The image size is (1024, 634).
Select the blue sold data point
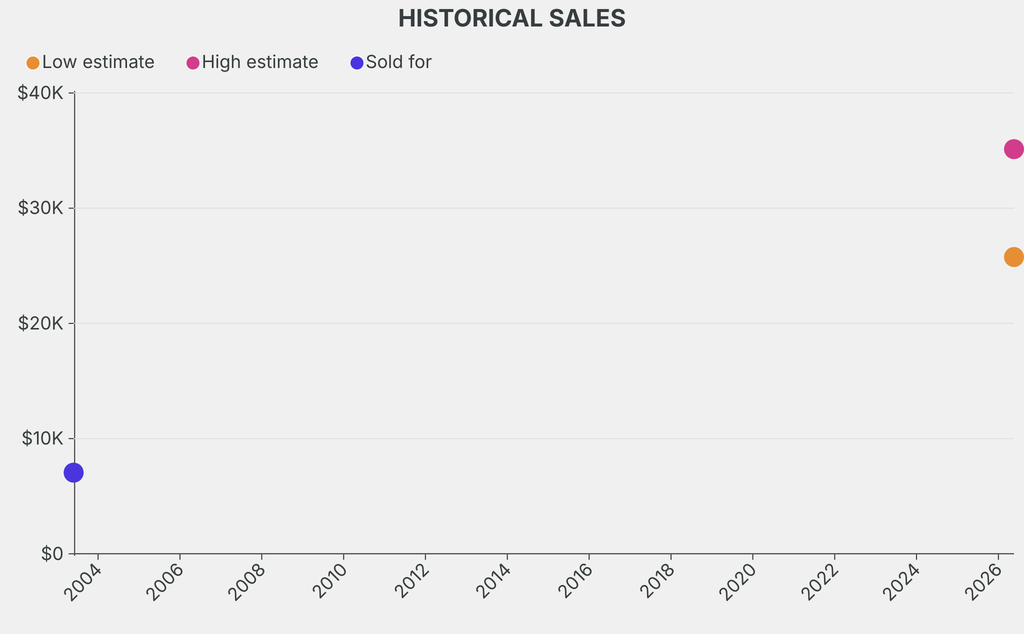74,473
